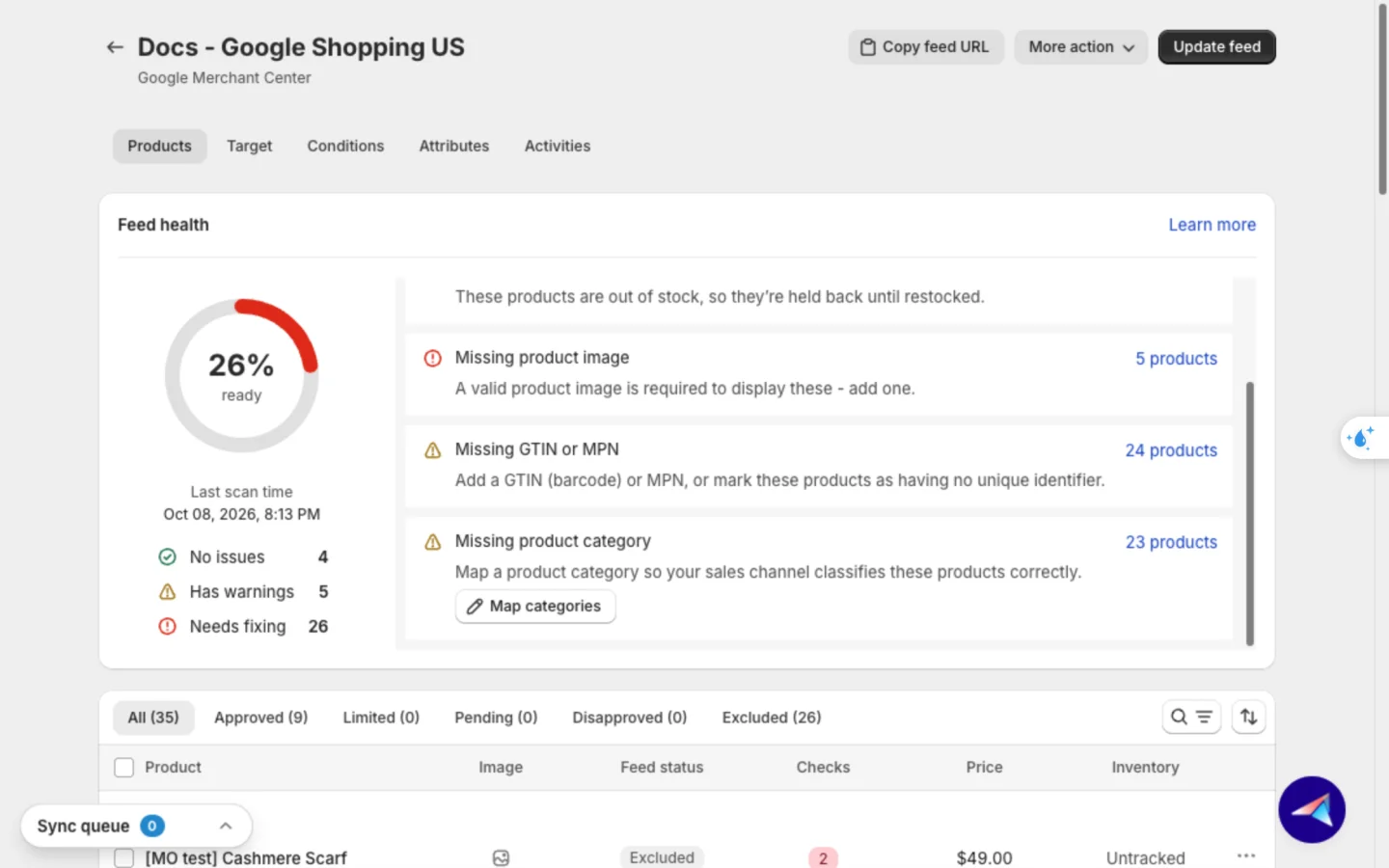The width and height of the screenshot is (1389, 868).
Task: Filter products by Pending (0)
Action: [496, 718]
